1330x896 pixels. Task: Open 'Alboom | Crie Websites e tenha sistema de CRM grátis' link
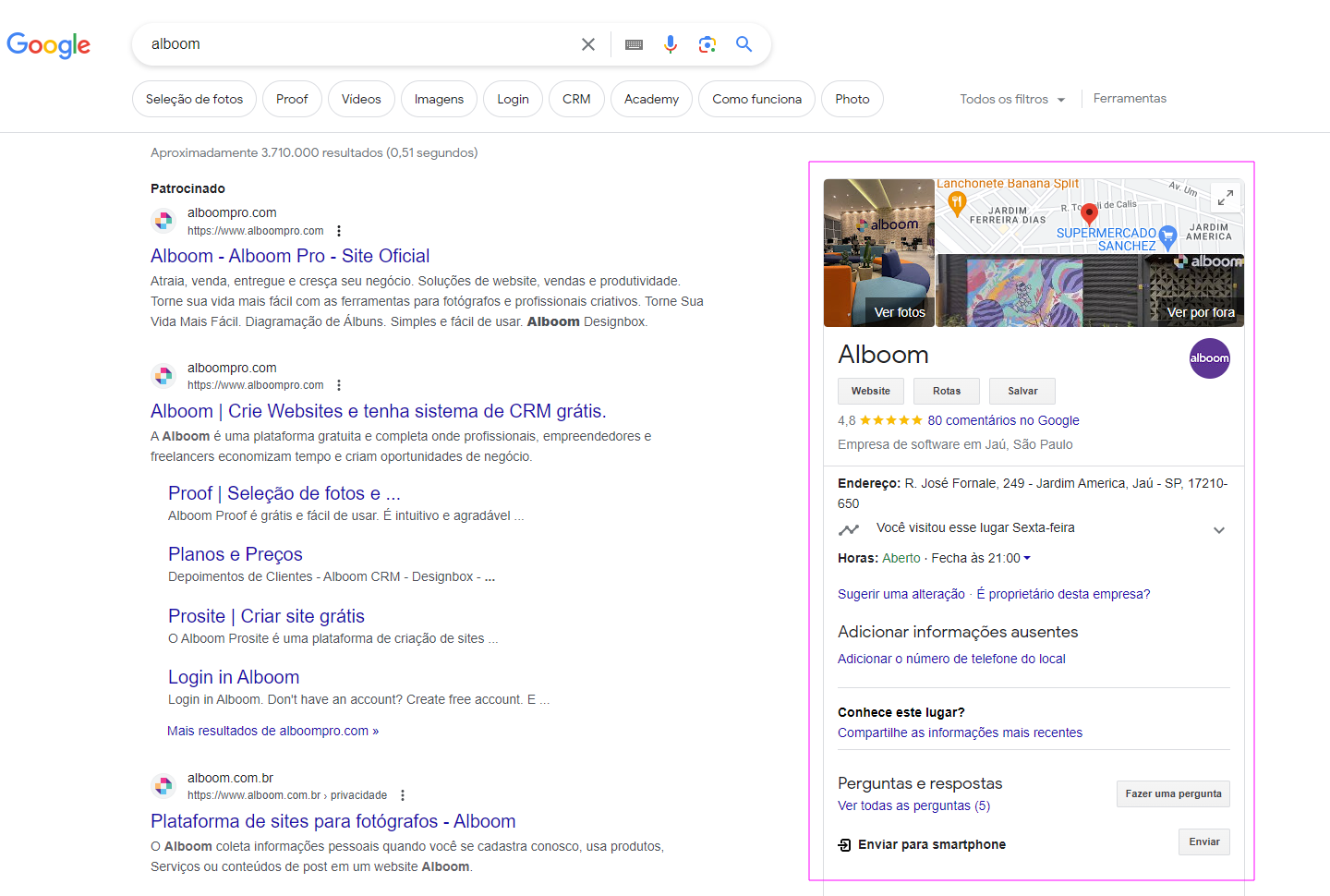(x=379, y=411)
